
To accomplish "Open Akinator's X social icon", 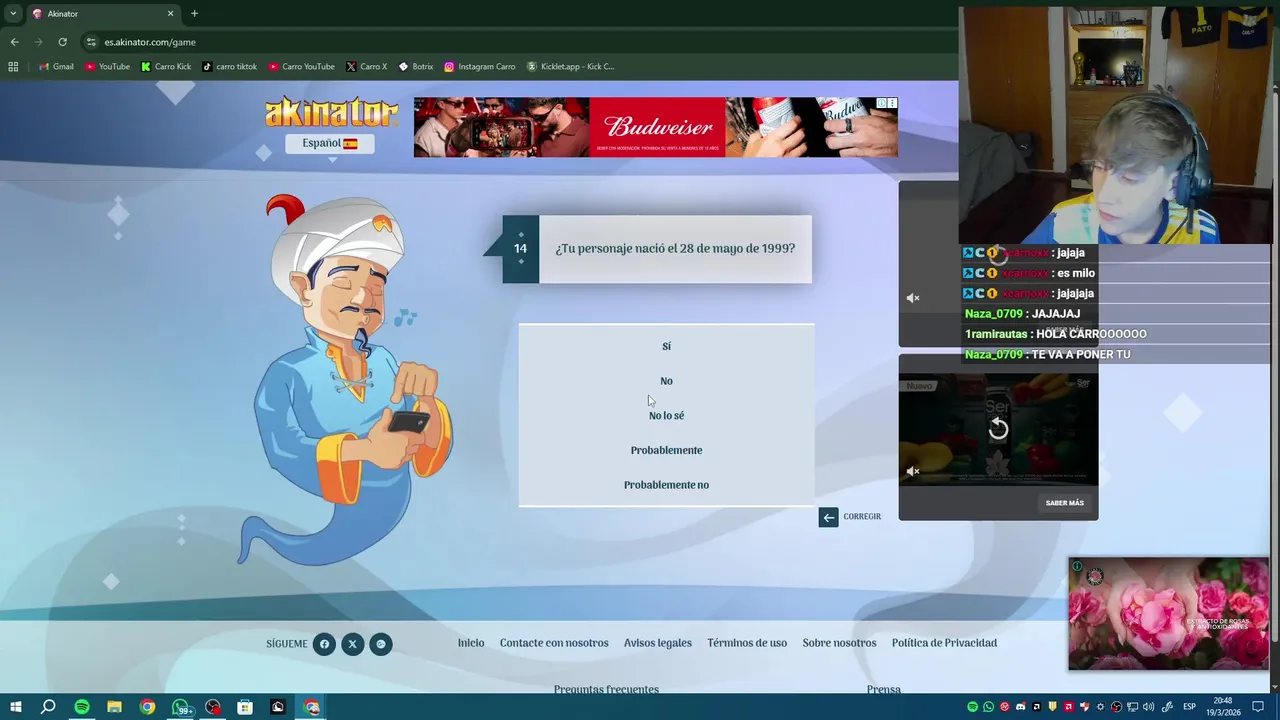I will click(352, 644).
